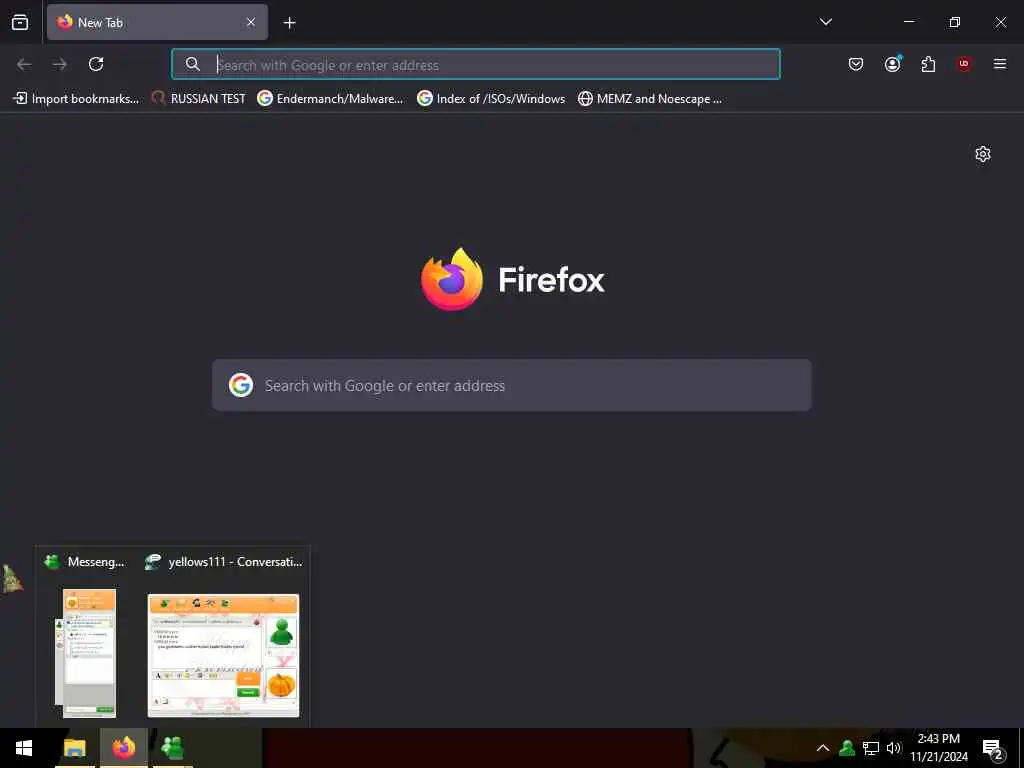Image resolution: width=1024 pixels, height=768 pixels.
Task: Open MEMZ and Noescape bookmark
Action: [x=650, y=99]
